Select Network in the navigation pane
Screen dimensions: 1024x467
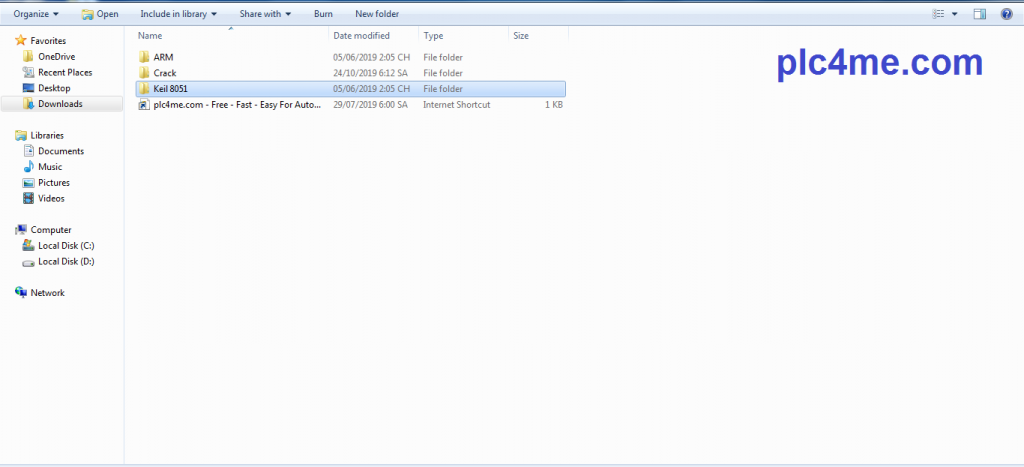[47, 293]
